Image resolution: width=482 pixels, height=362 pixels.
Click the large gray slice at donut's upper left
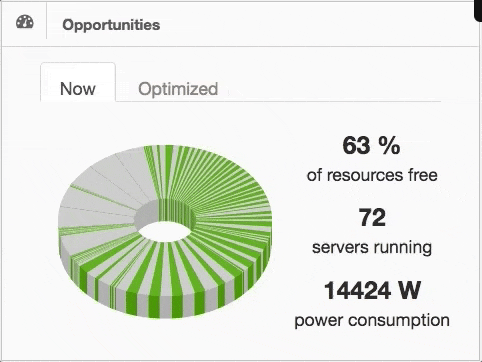coord(110,177)
